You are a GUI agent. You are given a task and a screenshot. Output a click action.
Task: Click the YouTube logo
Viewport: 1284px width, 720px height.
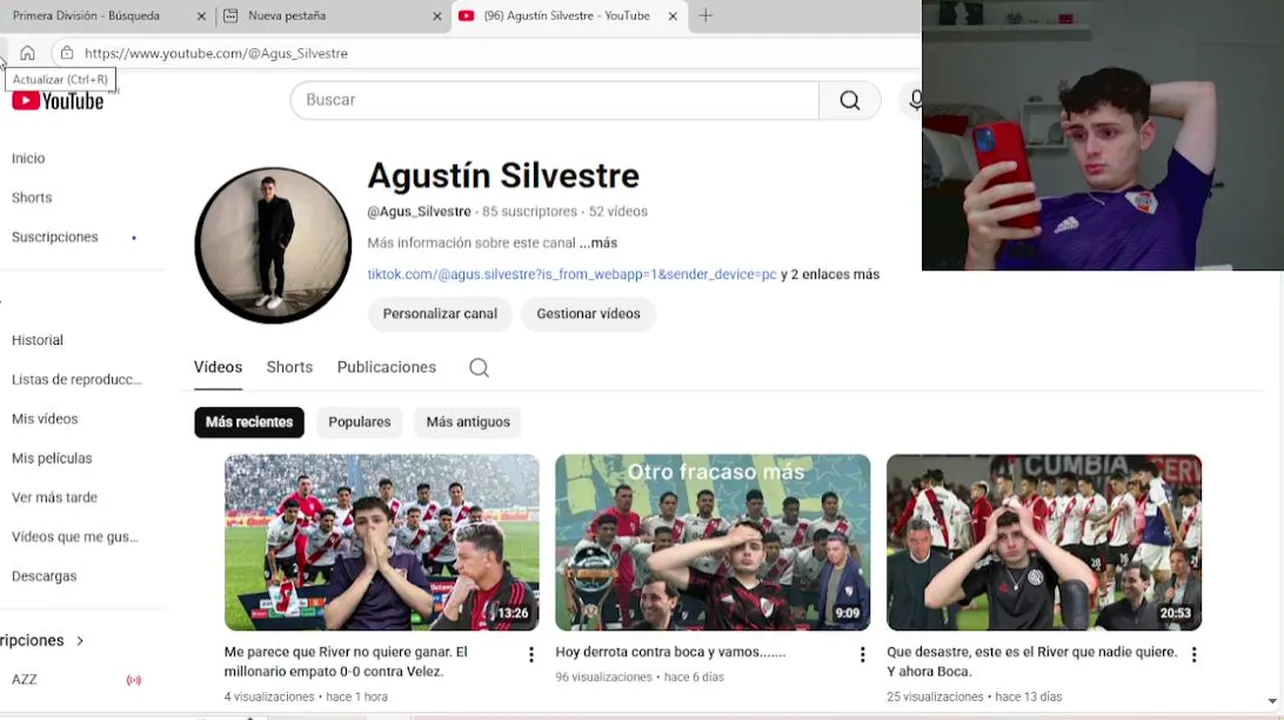point(58,101)
